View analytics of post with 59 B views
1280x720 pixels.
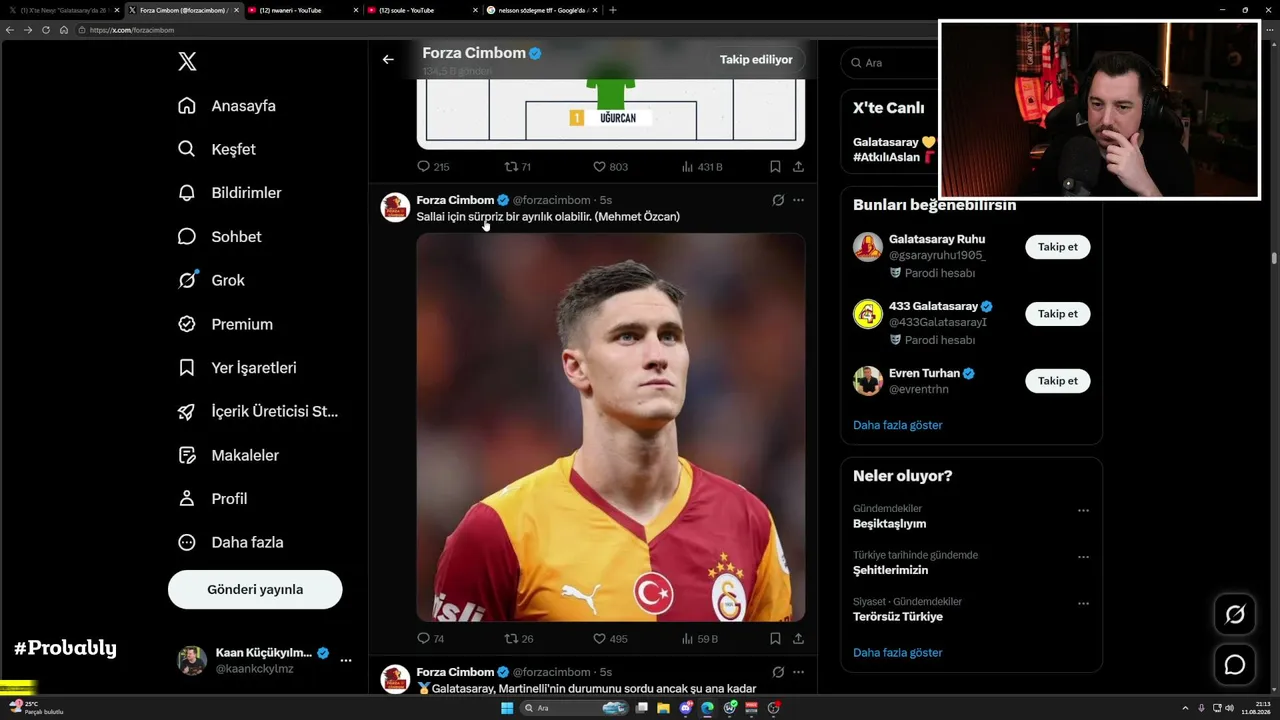click(x=700, y=639)
